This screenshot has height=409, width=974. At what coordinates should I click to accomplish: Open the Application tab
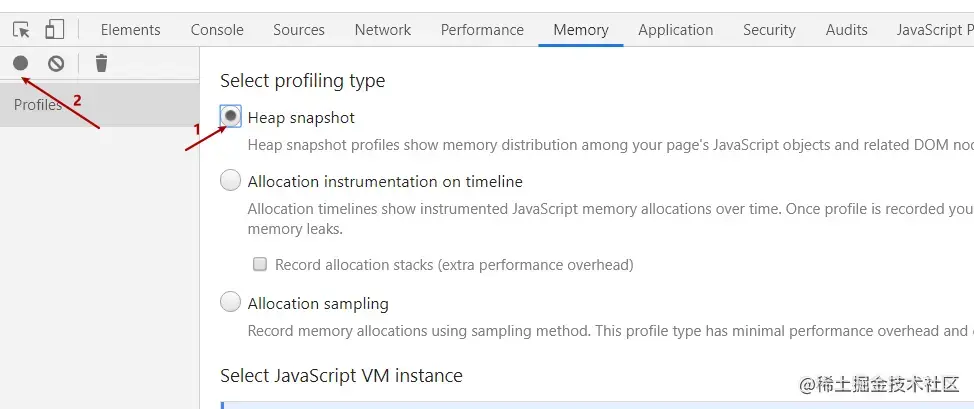tap(676, 30)
